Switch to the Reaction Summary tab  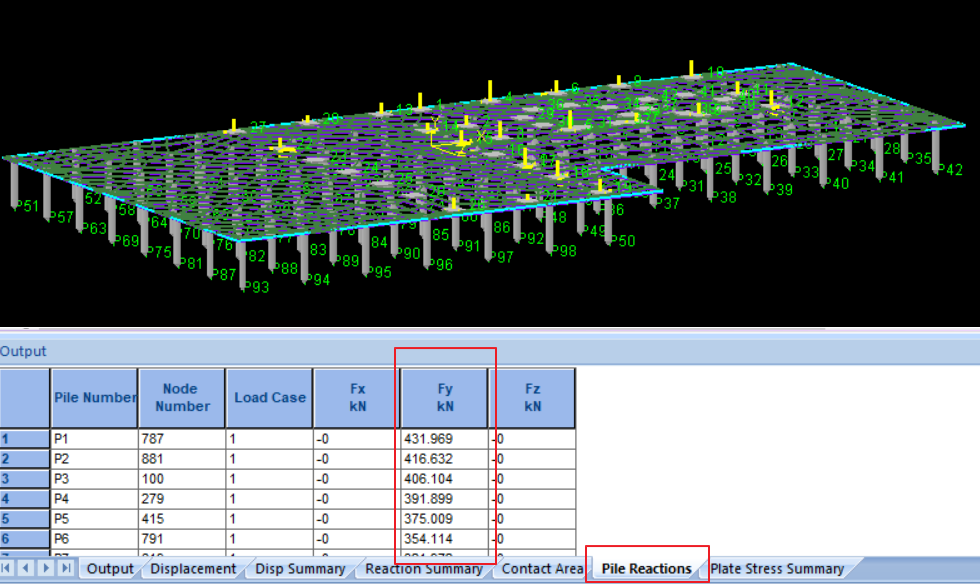tap(424, 569)
